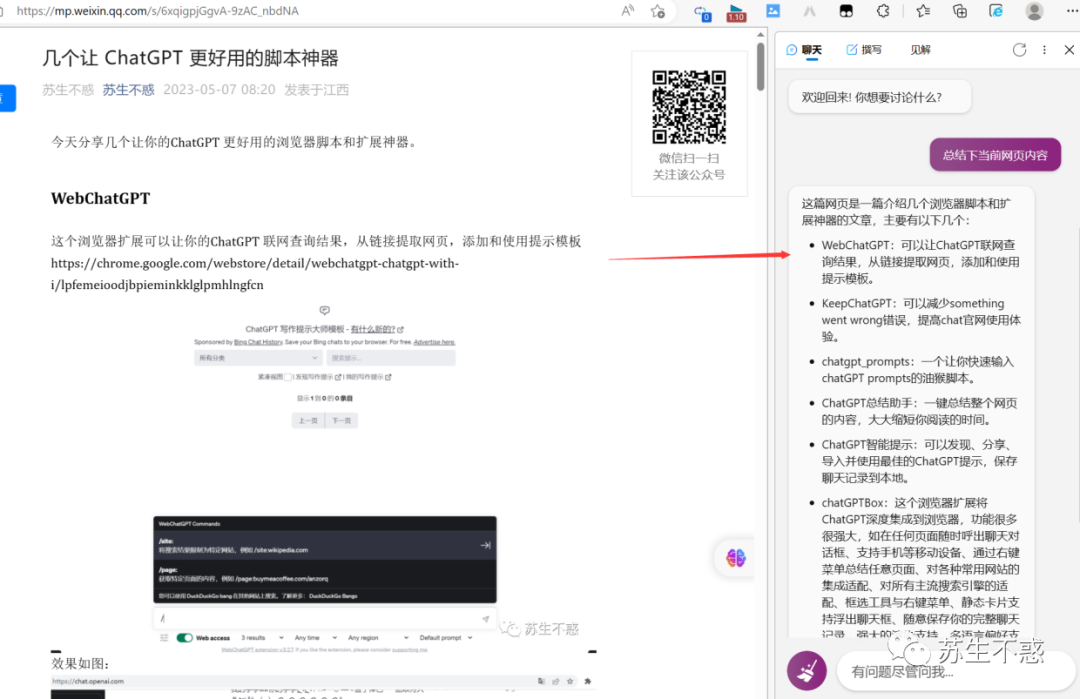Click the WeChat QR code image

point(689,107)
